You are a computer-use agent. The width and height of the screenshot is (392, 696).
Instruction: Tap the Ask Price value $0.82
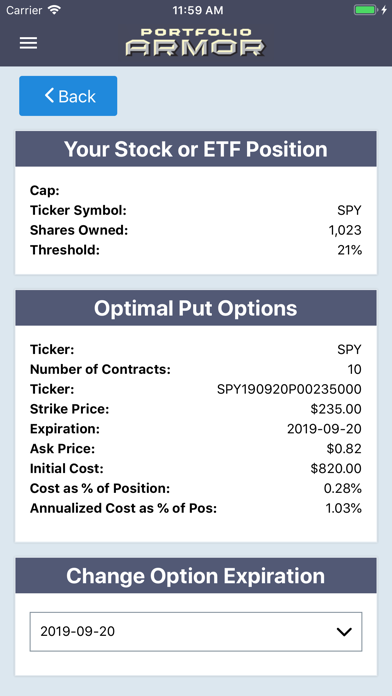(344, 448)
